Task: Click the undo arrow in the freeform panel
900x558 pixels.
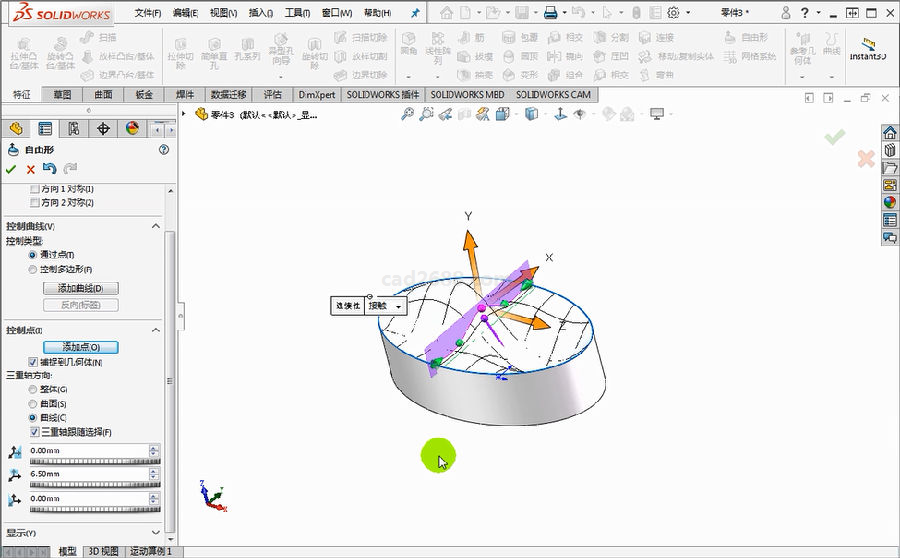Action: point(49,169)
